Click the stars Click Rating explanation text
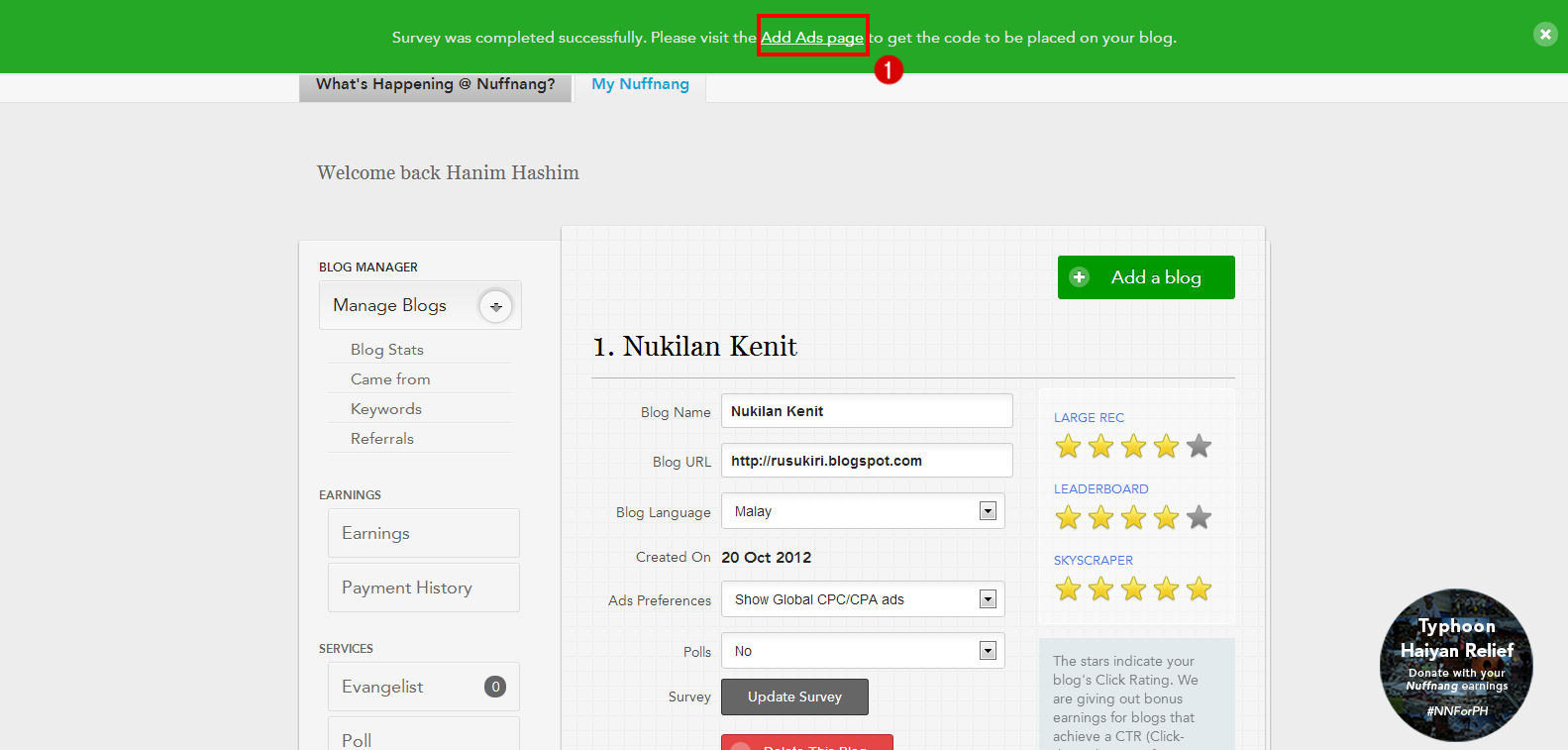This screenshot has height=750, width=1568. click(1127, 699)
